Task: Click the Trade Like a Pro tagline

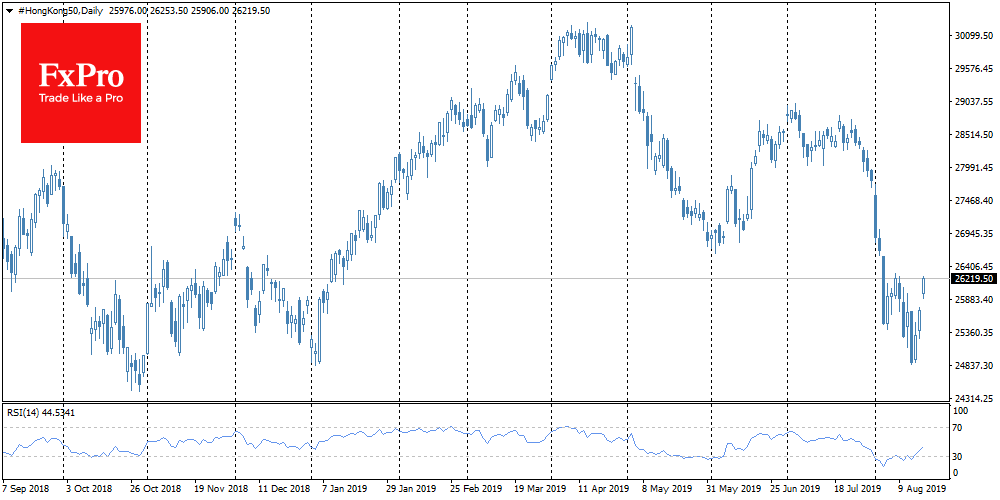Action: pos(81,99)
